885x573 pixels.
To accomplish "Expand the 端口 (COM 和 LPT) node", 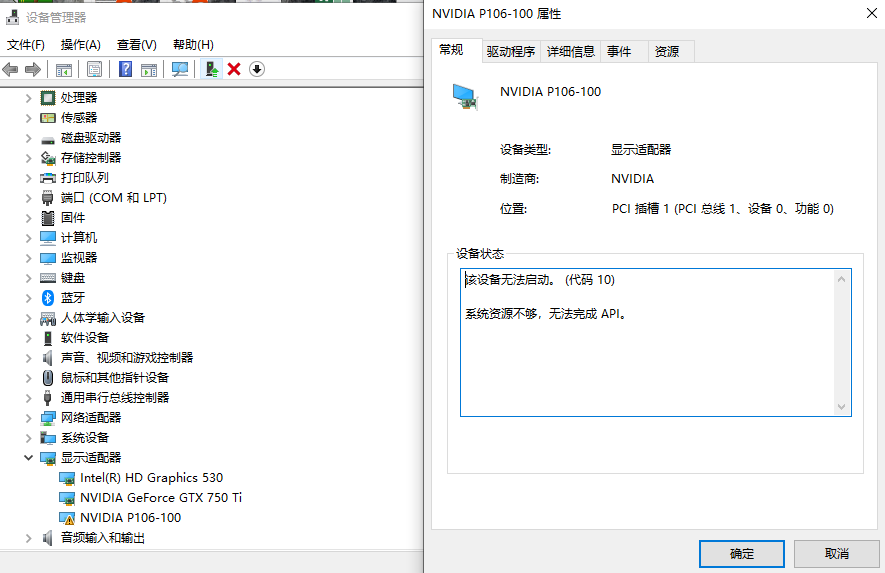I will [x=29, y=198].
